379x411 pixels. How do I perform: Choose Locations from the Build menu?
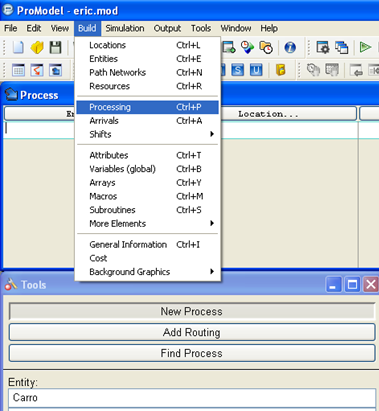pos(147,45)
